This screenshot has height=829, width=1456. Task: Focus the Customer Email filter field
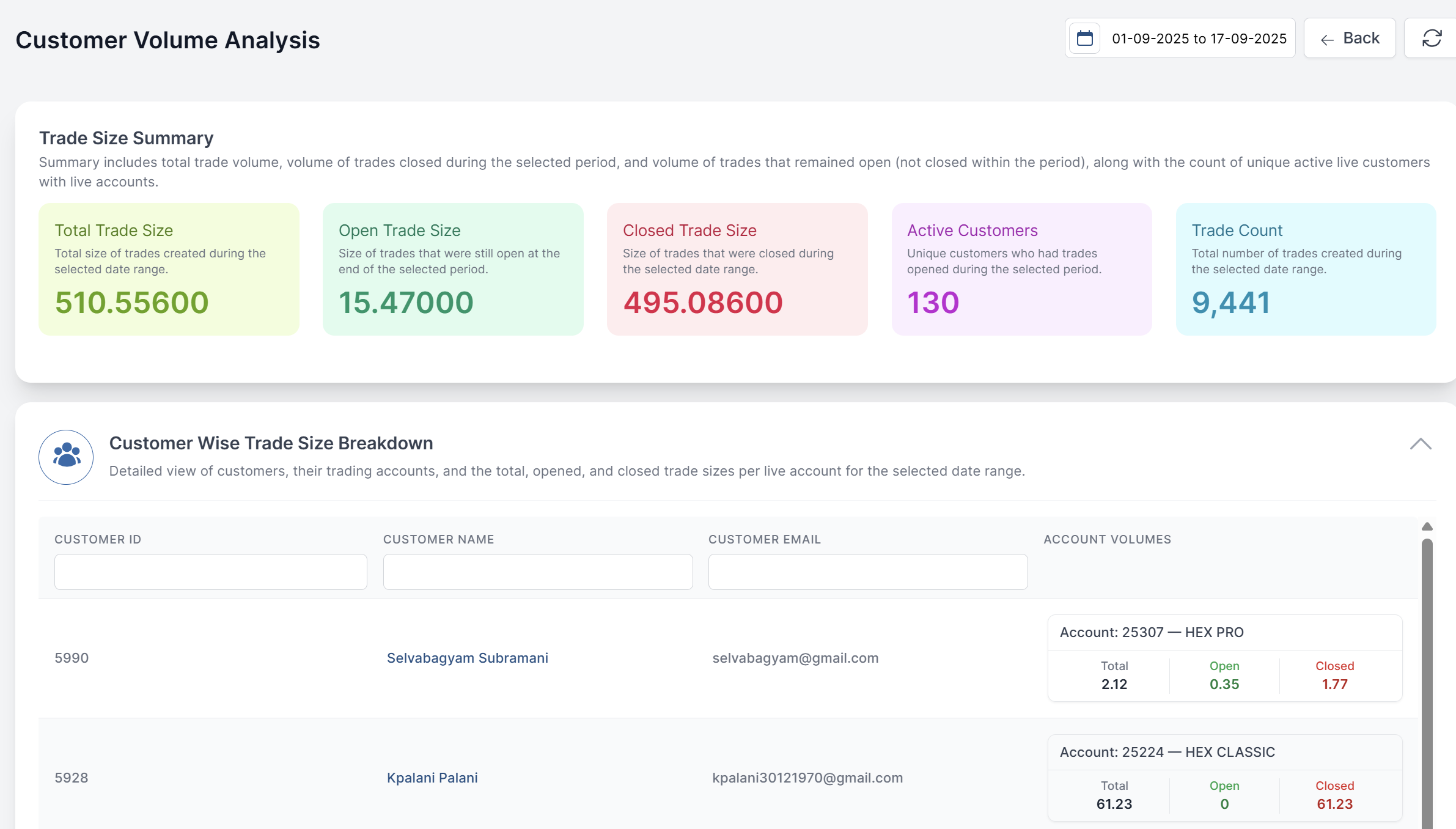(868, 572)
